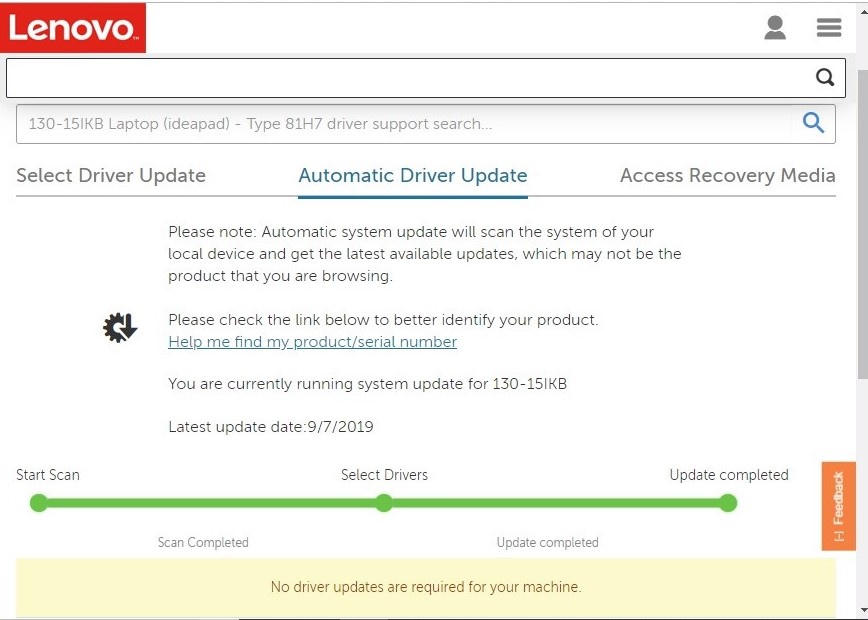868x620 pixels.
Task: Click the blue driver search magnifier icon
Action: 813,122
